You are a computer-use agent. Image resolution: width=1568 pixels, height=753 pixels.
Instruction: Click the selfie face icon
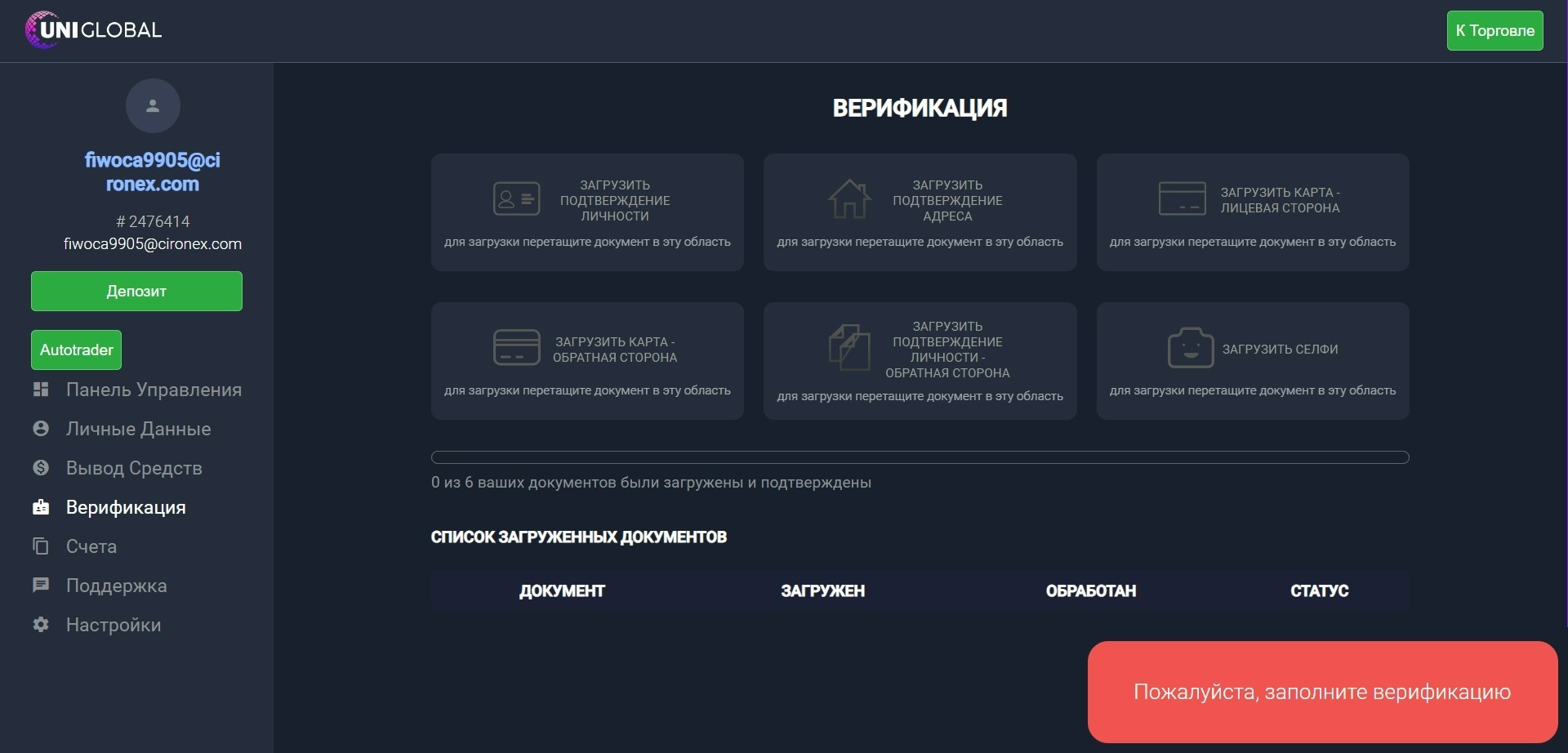1191,348
